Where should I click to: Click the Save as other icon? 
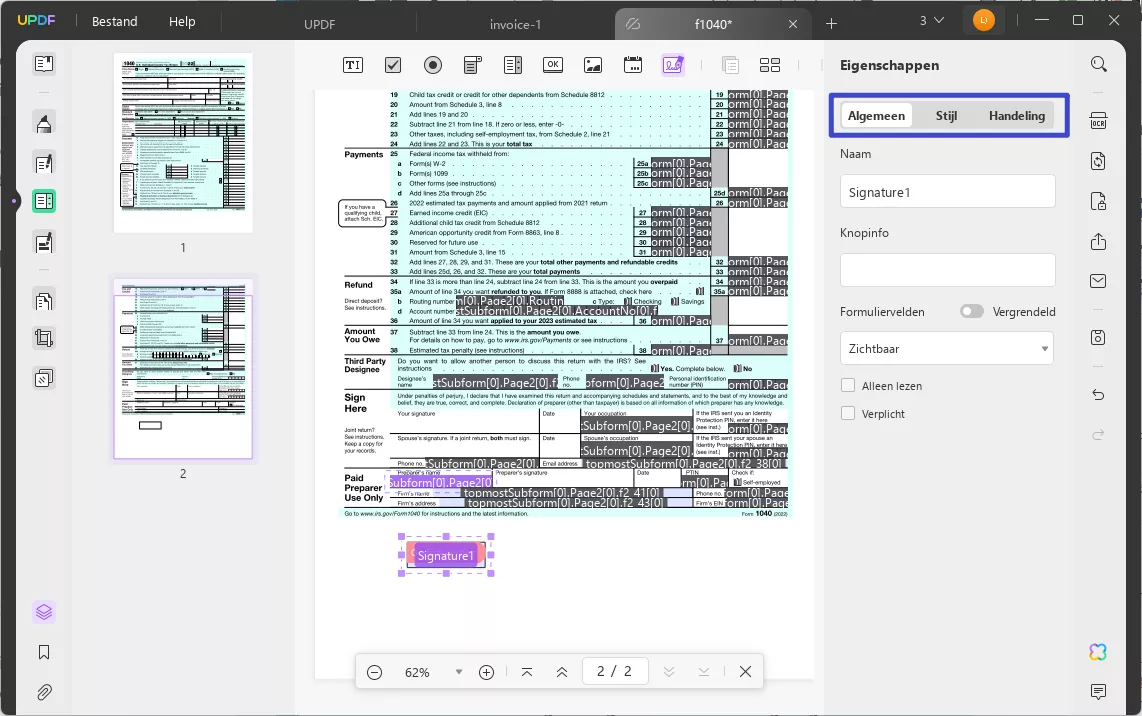point(1098,337)
